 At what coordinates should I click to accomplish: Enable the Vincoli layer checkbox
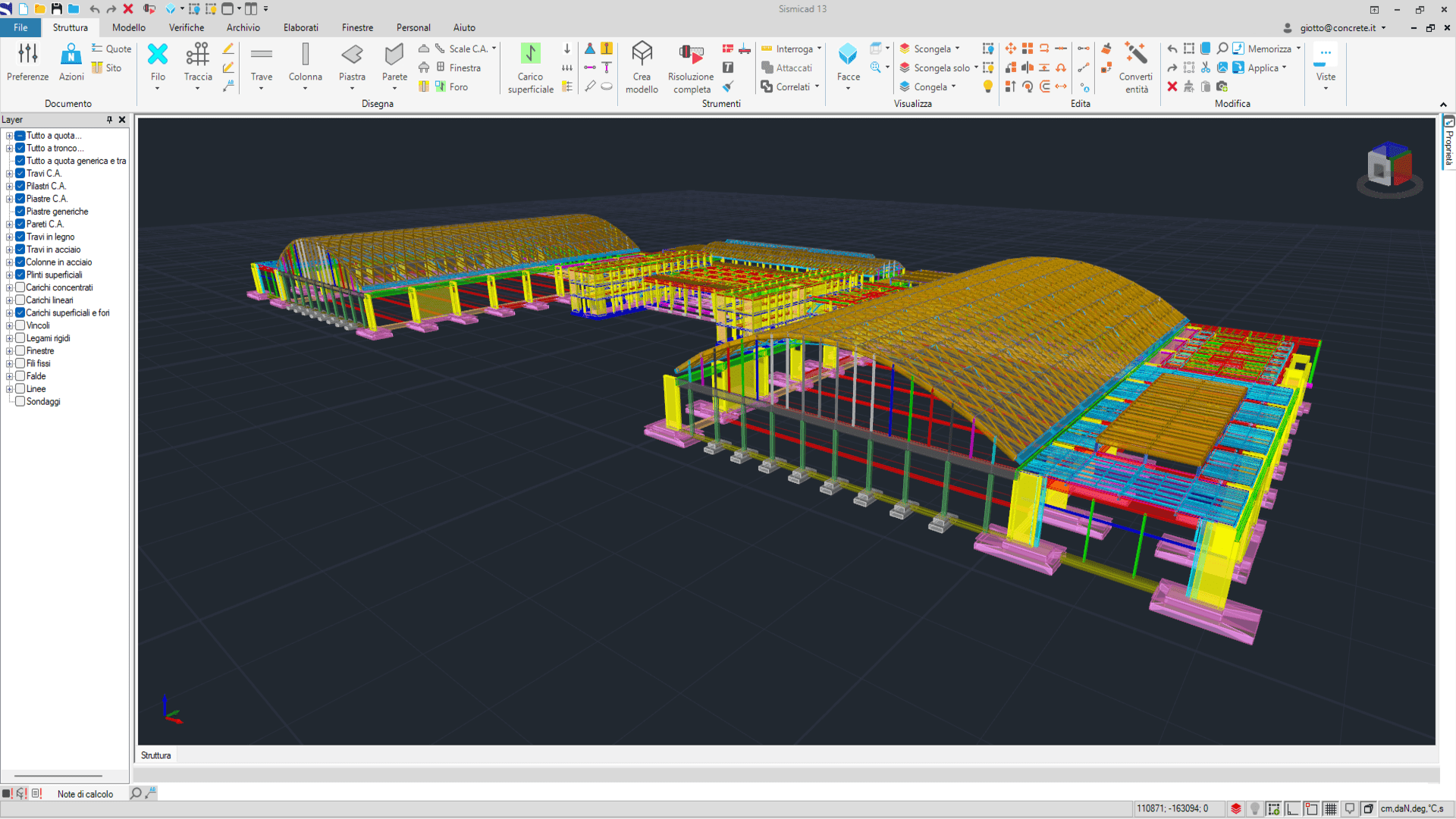(20, 325)
